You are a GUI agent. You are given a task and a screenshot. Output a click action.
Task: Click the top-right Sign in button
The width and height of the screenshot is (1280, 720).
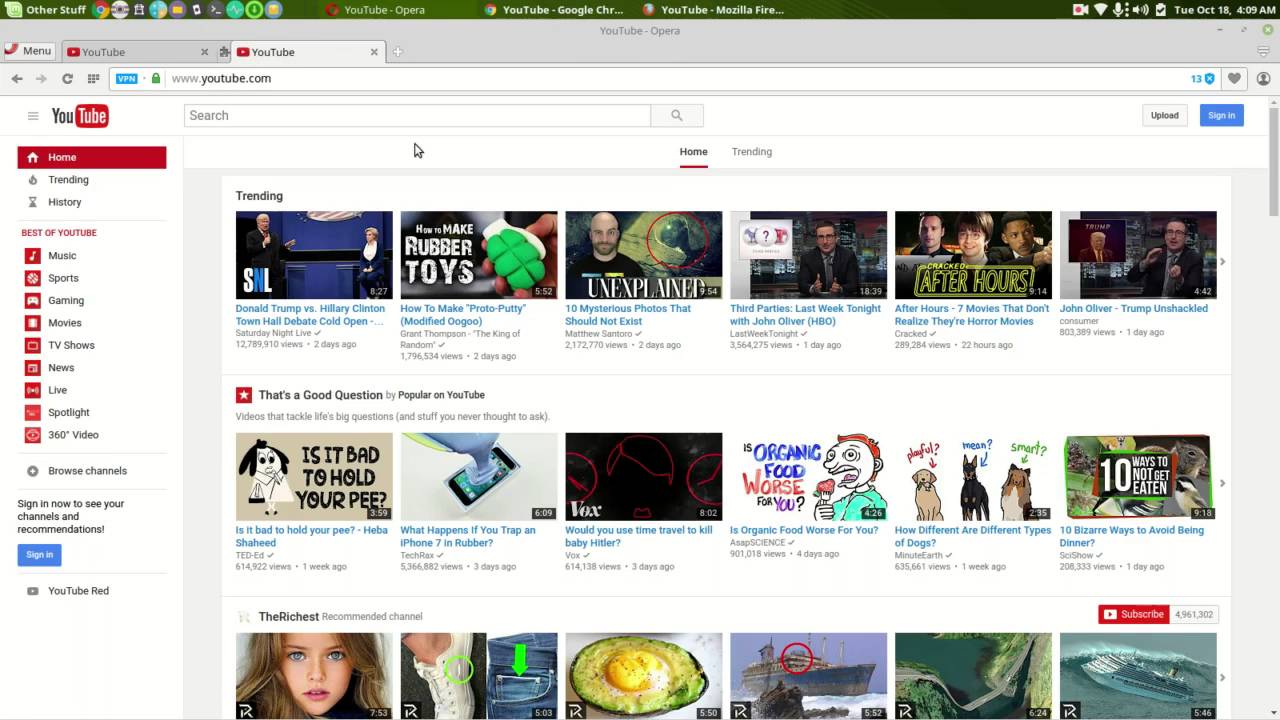tap(1222, 115)
